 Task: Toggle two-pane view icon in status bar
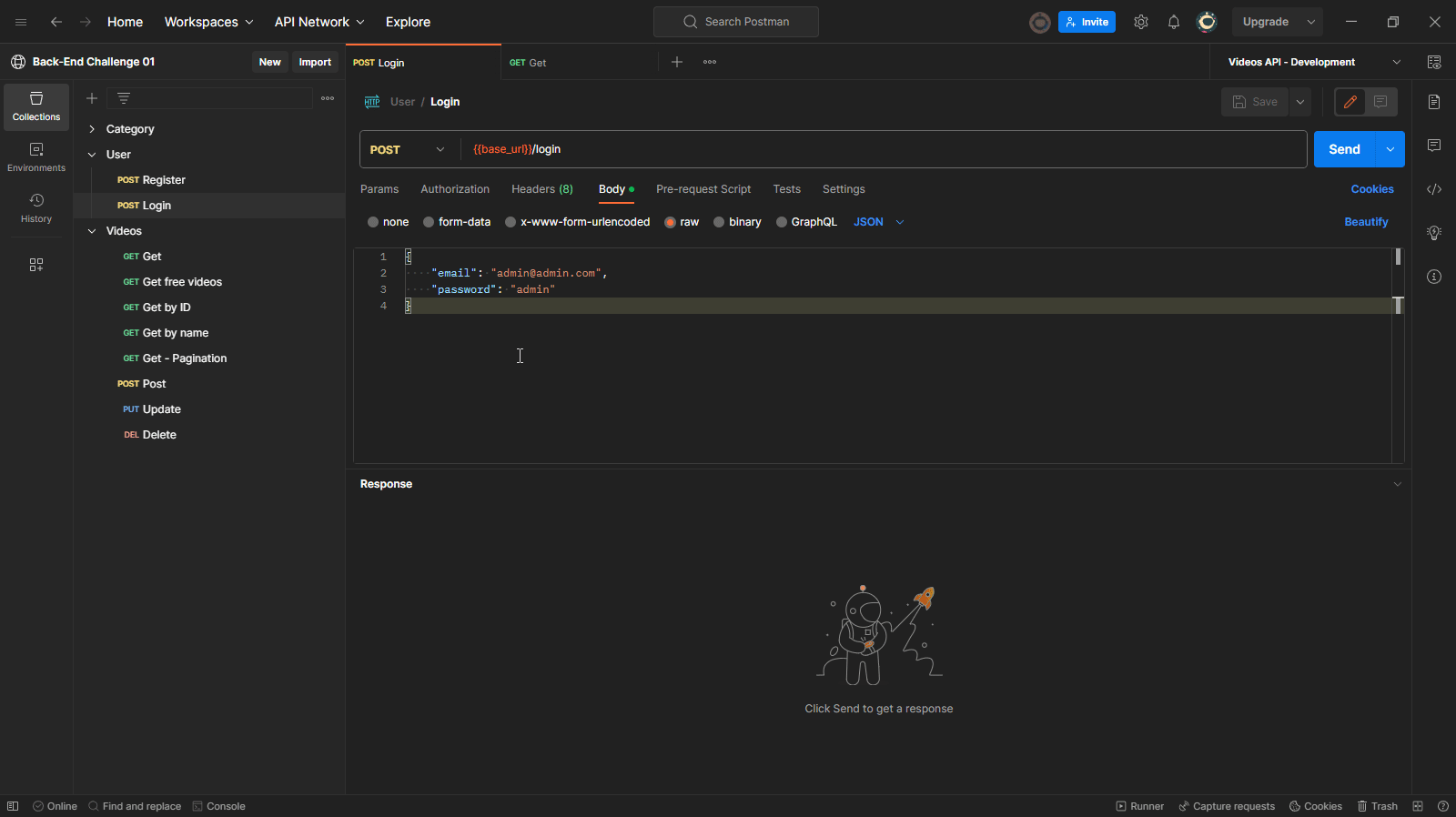[x=1418, y=806]
